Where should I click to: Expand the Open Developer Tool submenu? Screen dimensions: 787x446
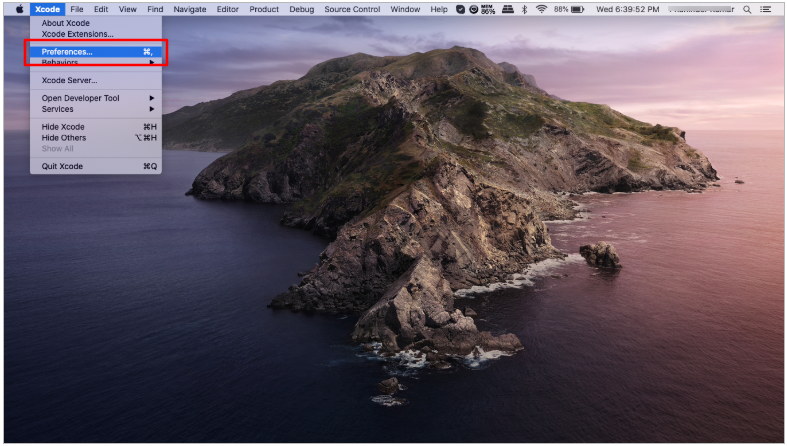[96, 98]
